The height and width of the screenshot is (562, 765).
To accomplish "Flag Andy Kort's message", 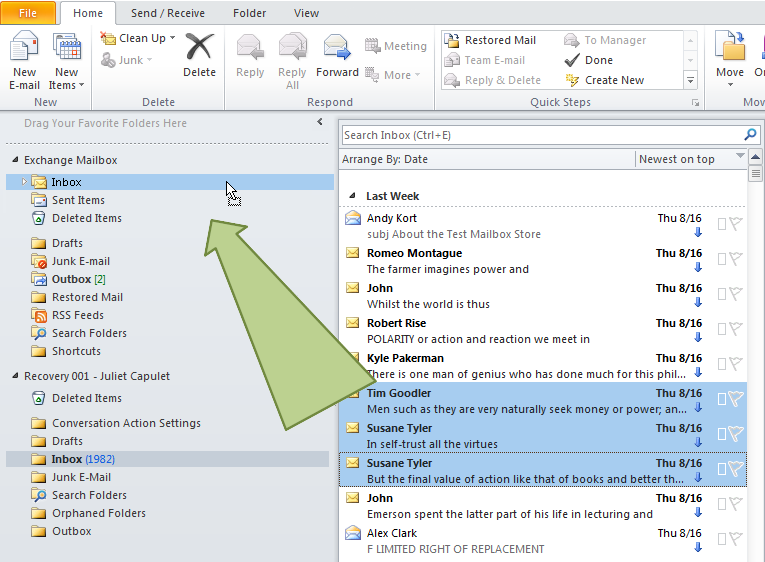I will [x=736, y=224].
